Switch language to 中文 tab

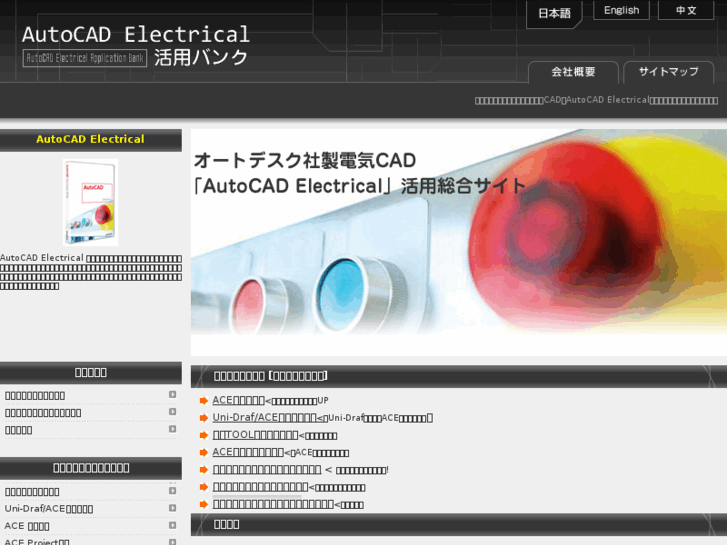pos(686,10)
